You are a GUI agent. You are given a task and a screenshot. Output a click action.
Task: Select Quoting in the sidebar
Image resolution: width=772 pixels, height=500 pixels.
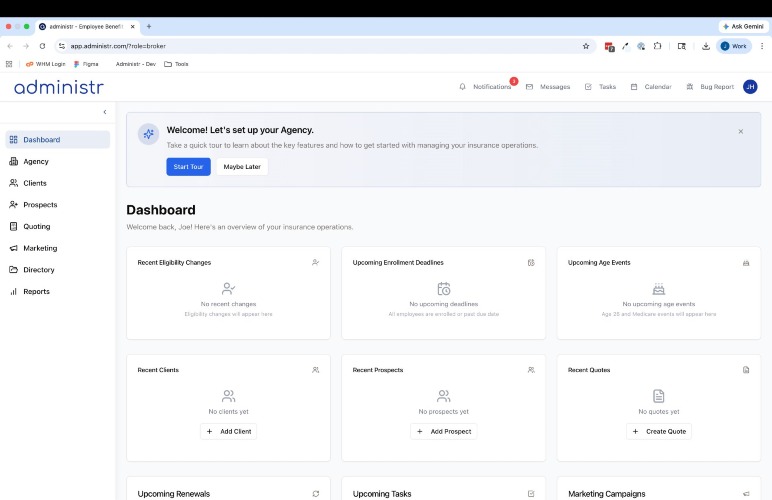pos(58,226)
